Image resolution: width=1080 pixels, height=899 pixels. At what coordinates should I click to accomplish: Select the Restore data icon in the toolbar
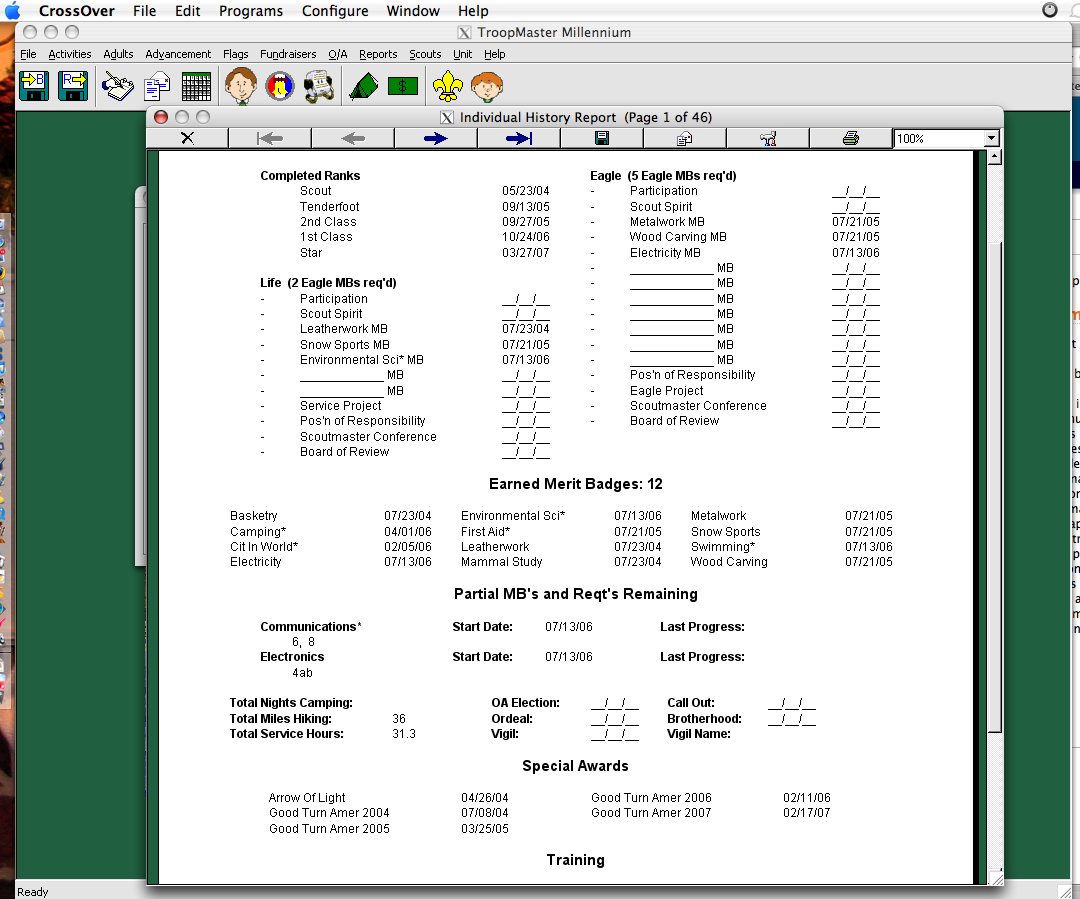tap(72, 86)
